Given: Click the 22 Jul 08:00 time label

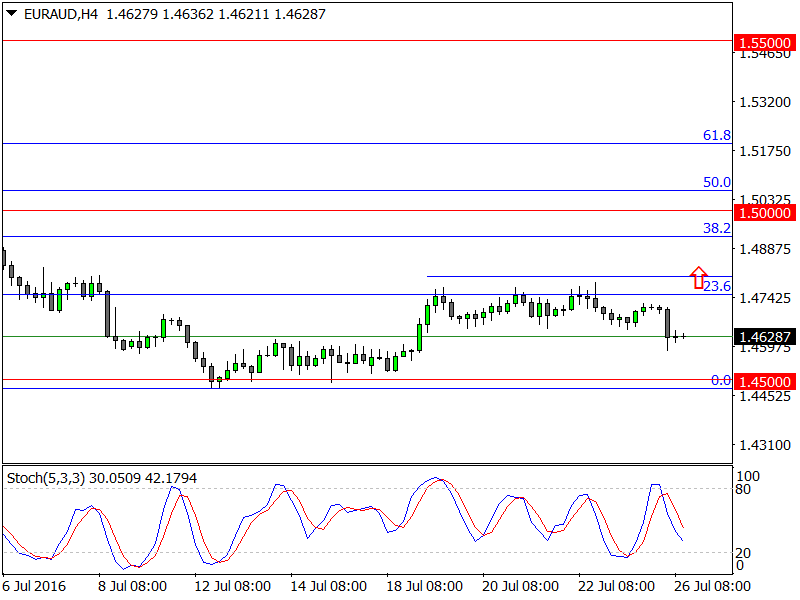Looking at the screenshot, I should (616, 586).
